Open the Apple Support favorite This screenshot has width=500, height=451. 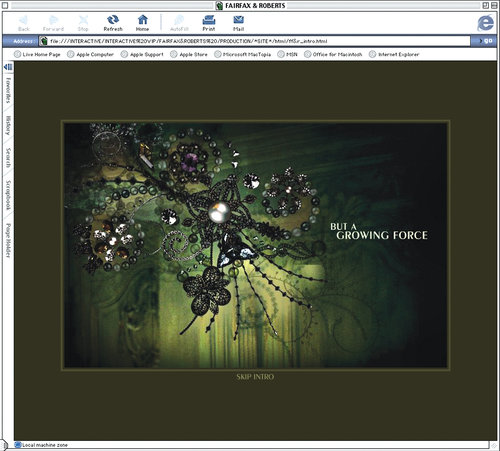pyautogui.click(x=142, y=54)
